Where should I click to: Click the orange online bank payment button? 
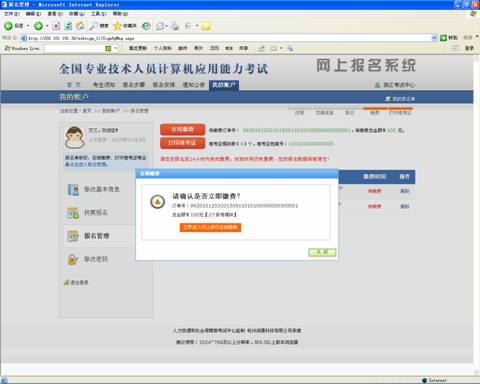(210, 227)
